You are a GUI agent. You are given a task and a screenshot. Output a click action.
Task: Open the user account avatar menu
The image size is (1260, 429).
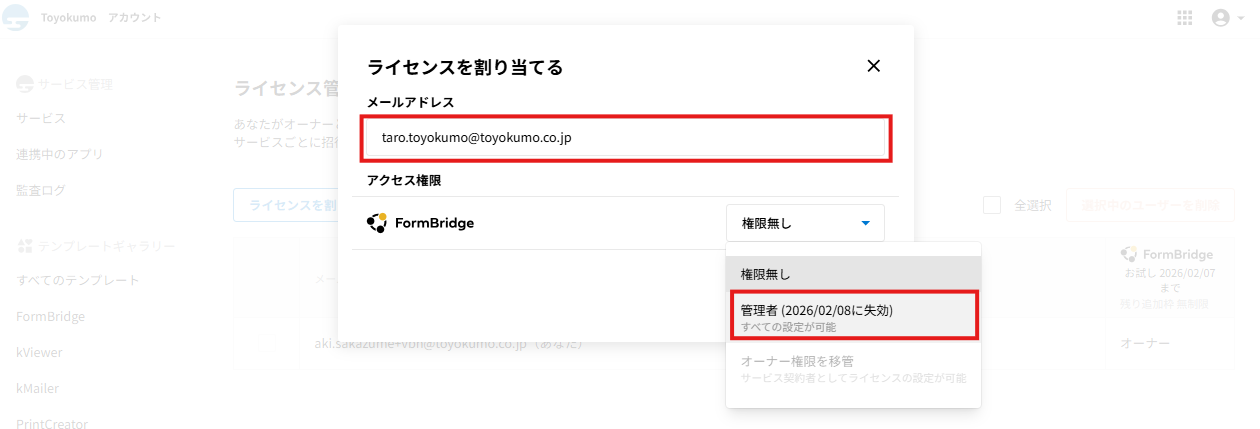coord(1220,18)
